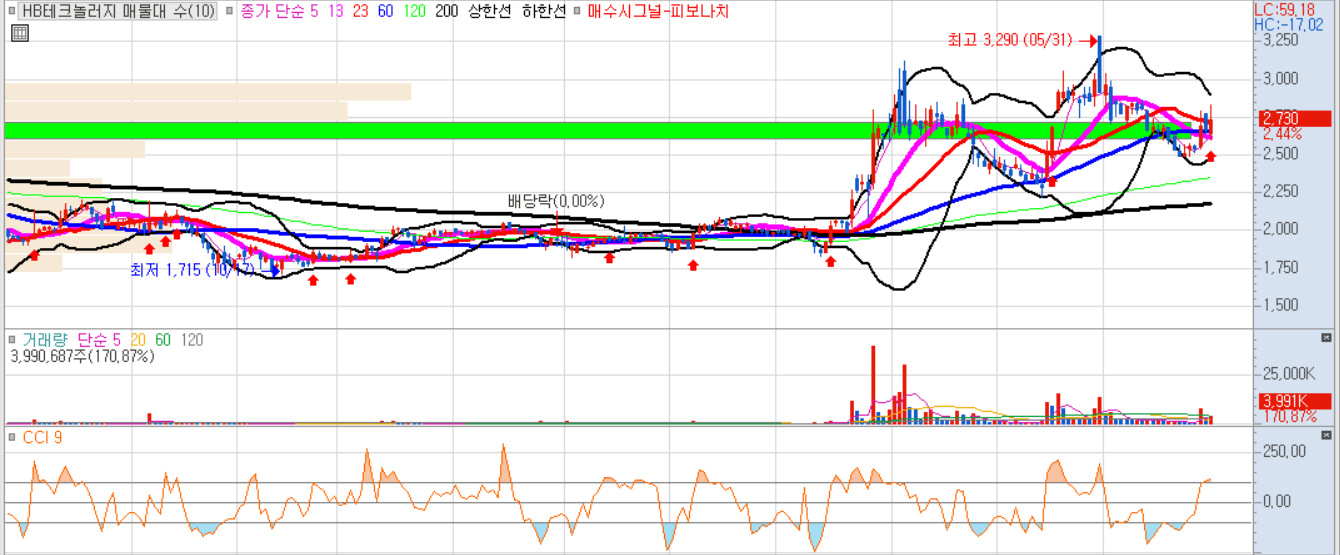1340x555 pixels.
Task: Click the 2,250 price axis label
Action: (x=1279, y=191)
